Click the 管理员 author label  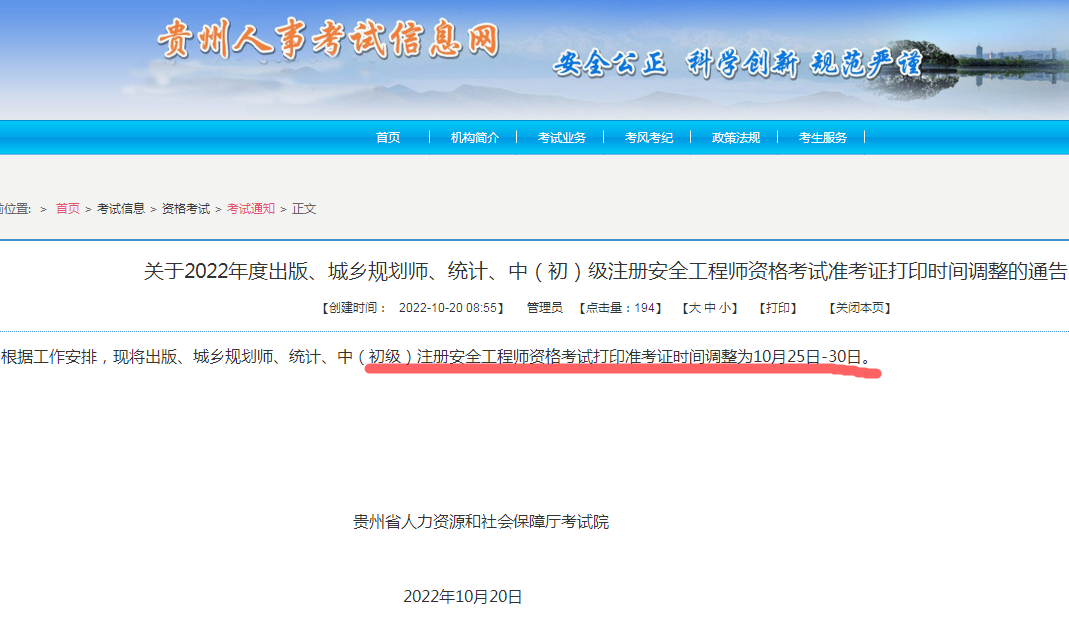(x=544, y=308)
